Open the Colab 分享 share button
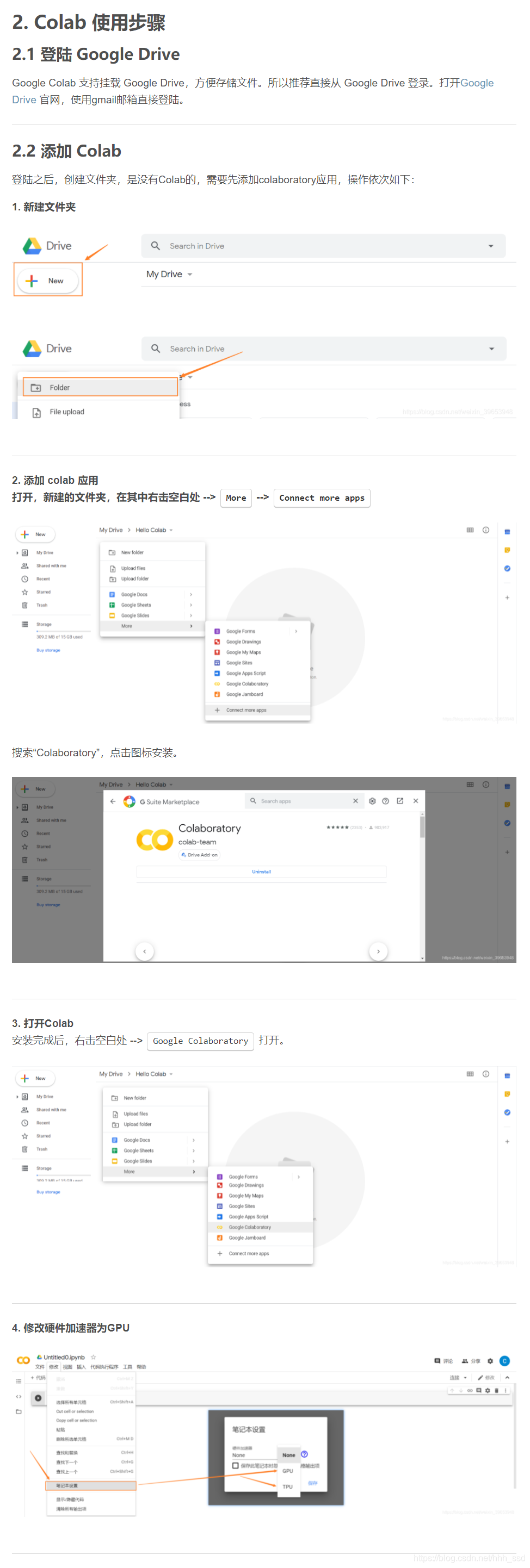The width and height of the screenshot is (530, 1568). point(471,1361)
